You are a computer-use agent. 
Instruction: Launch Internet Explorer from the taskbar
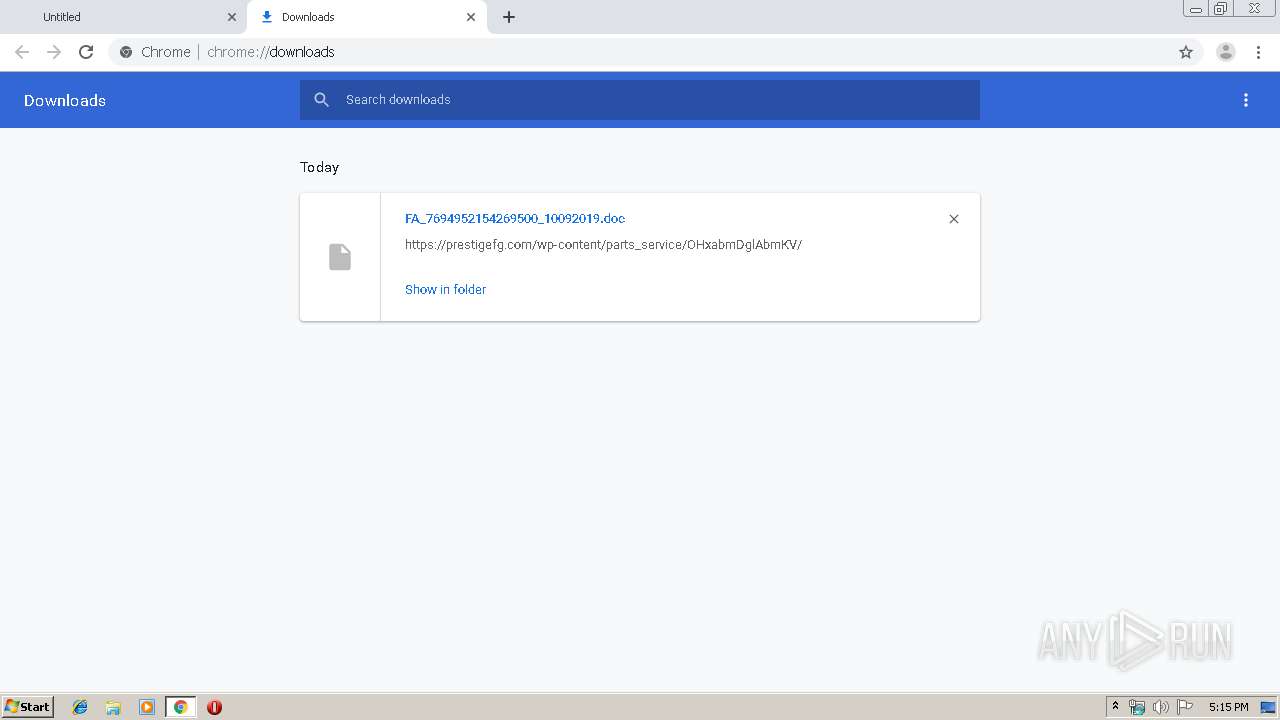80,707
